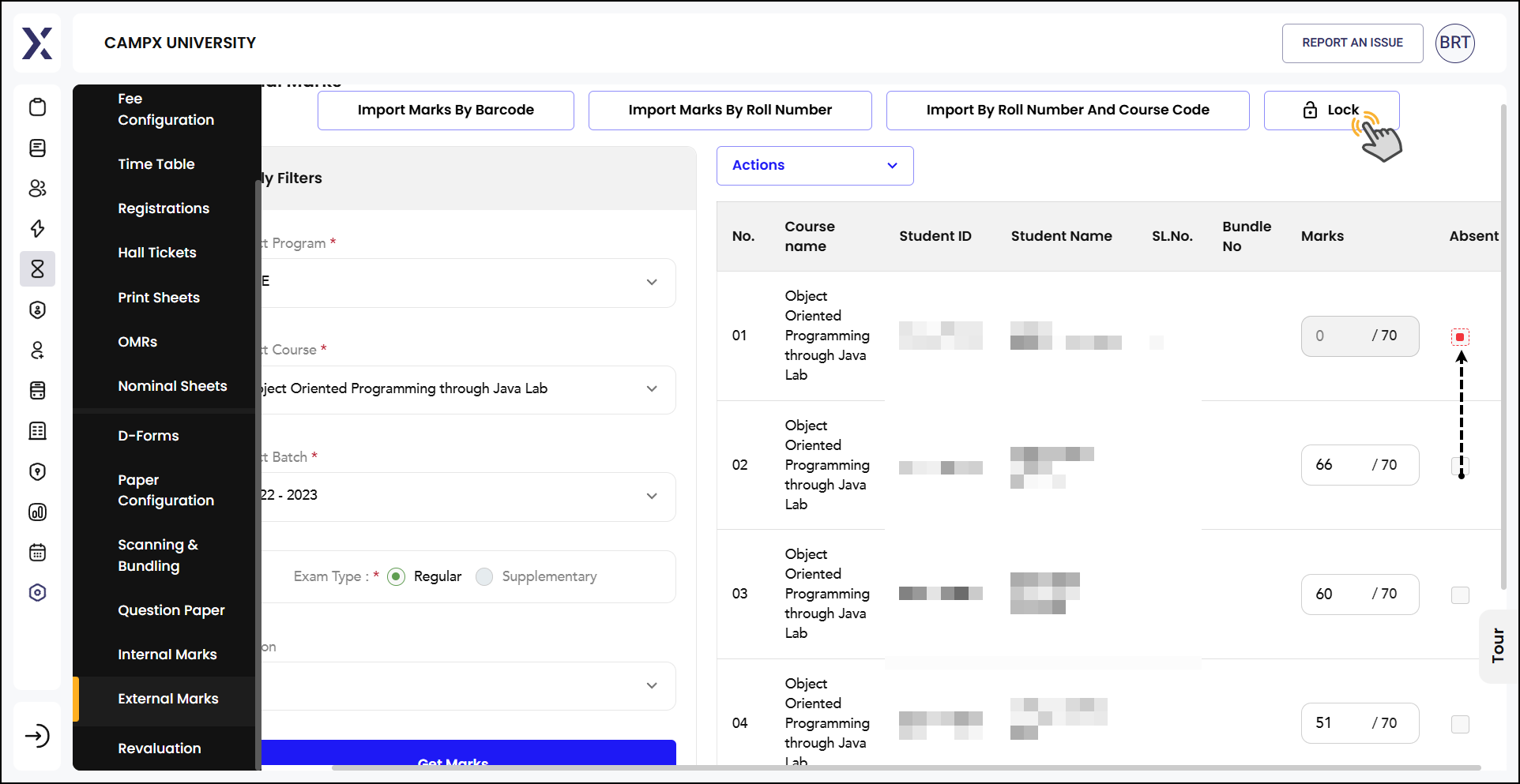Select Regular exam type radio
Screen dimensions: 1520x784
(x=397, y=576)
